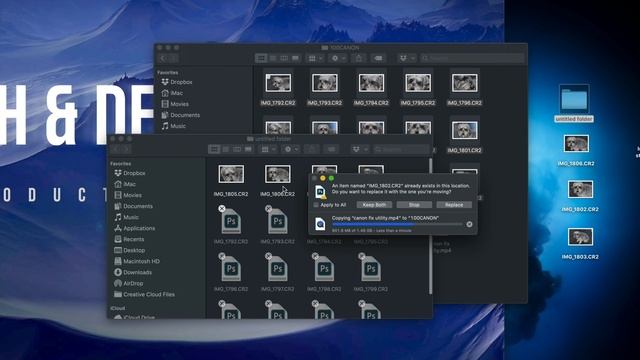Select IMG_1805.CR2 thumbnail in untitled folder
The height and width of the screenshot is (360, 640).
[x=231, y=174]
